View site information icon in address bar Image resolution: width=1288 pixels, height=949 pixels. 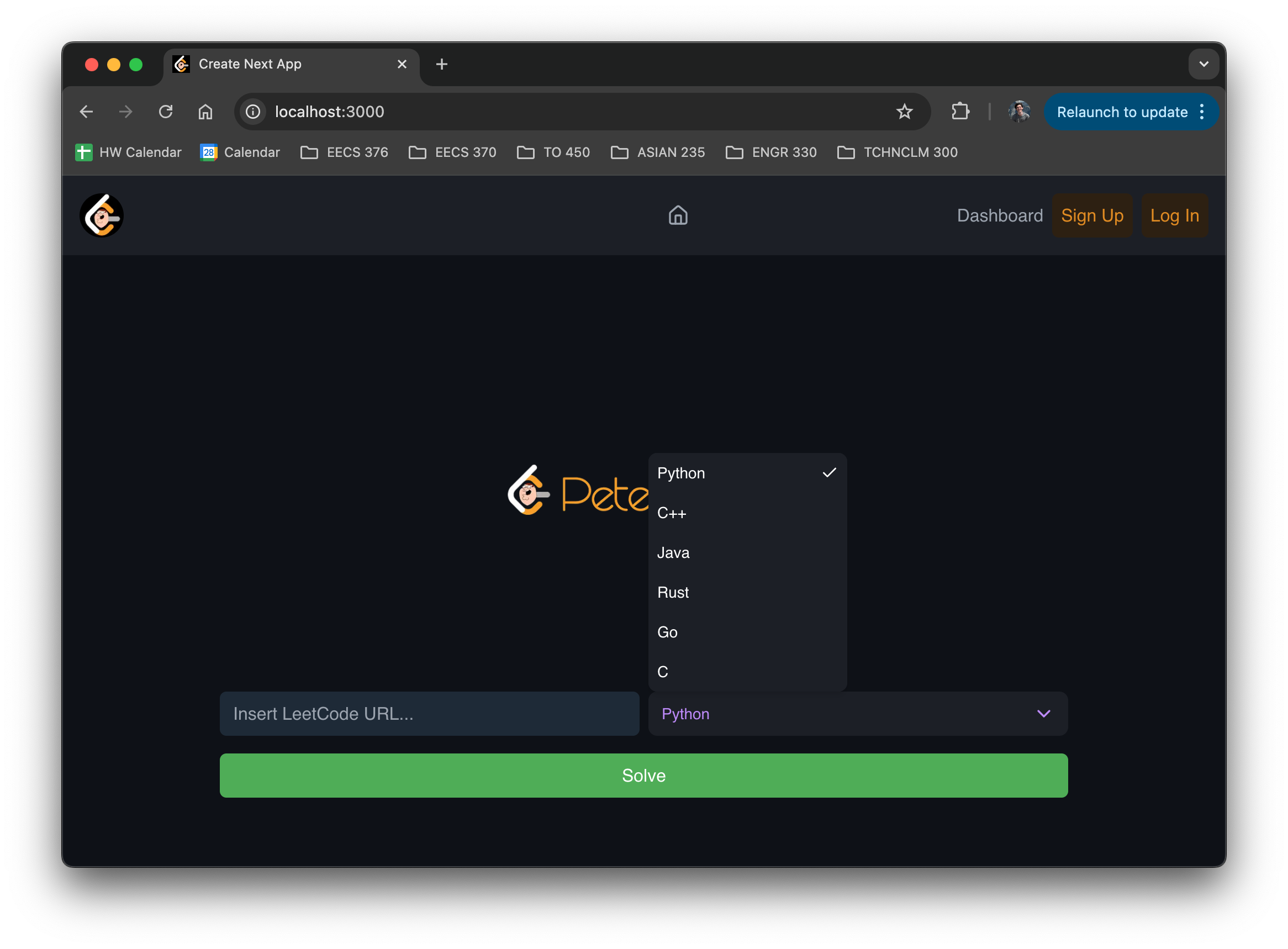coord(253,112)
